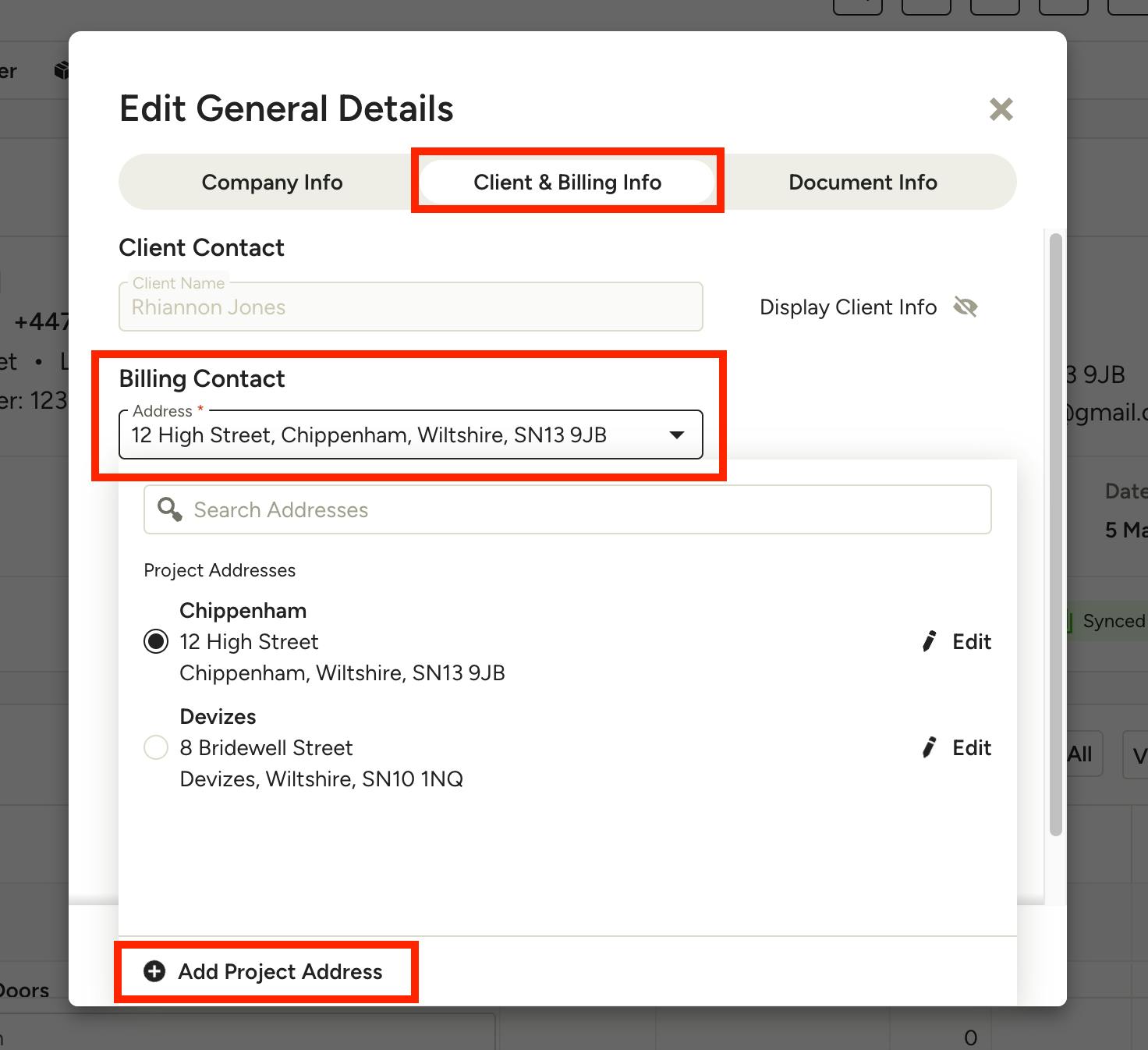Viewport: 1148px width, 1050px height.
Task: Select the Client & Billing Info tab
Action: (x=567, y=182)
